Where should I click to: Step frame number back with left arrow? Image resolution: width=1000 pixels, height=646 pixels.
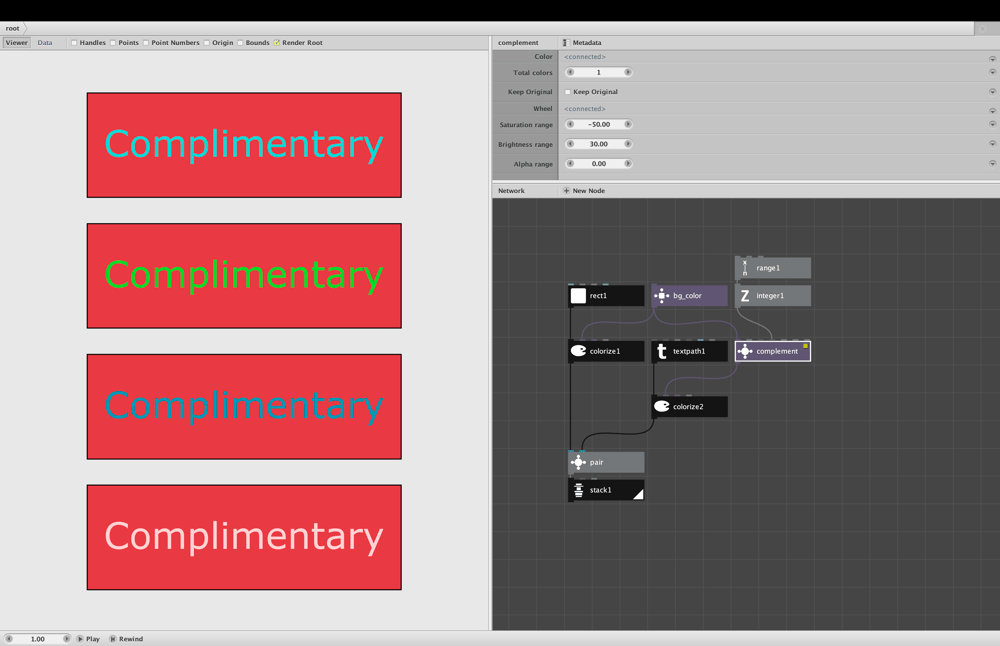[9, 638]
